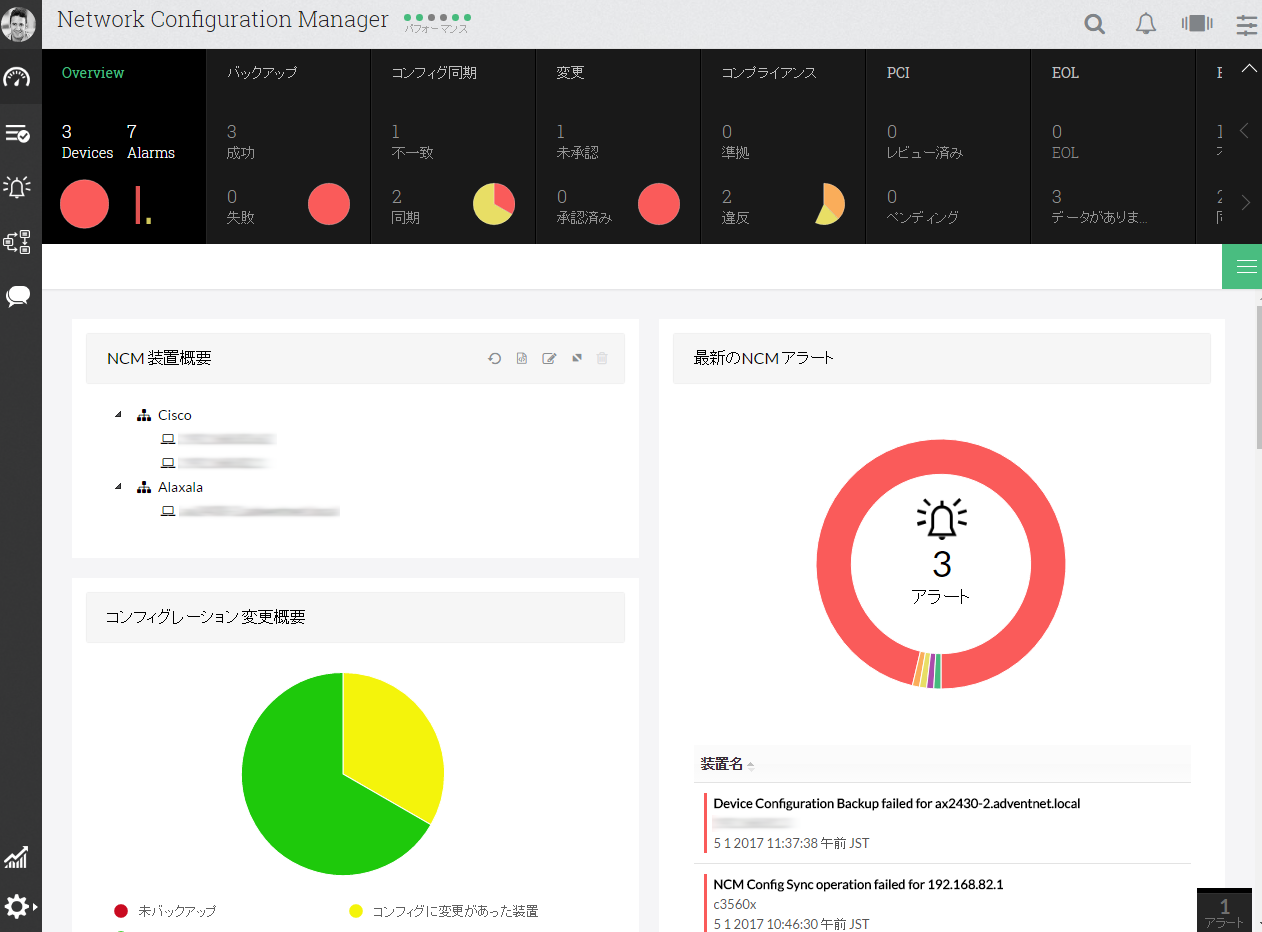Sort by 装置名 column header

[x=722, y=764]
